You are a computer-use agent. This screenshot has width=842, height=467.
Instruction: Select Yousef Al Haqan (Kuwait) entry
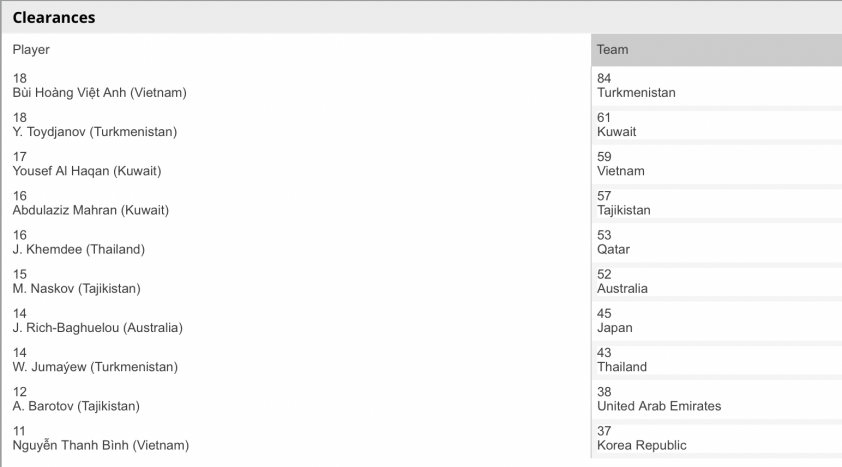coord(296,164)
